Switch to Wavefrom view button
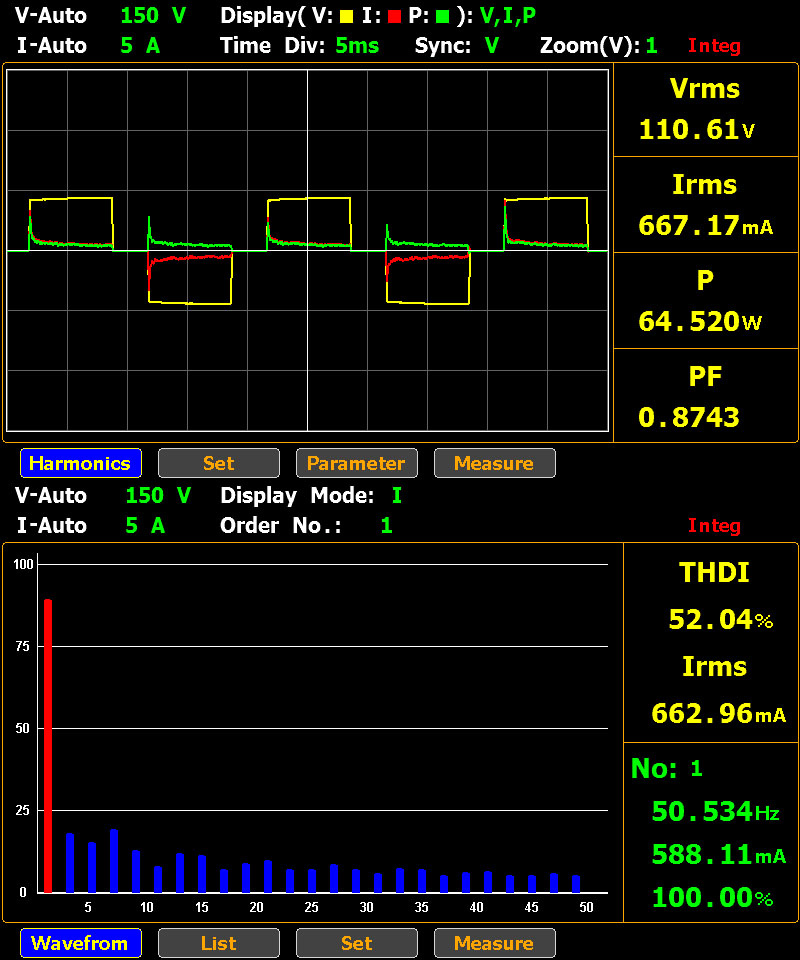This screenshot has height=960, width=800. (x=81, y=943)
